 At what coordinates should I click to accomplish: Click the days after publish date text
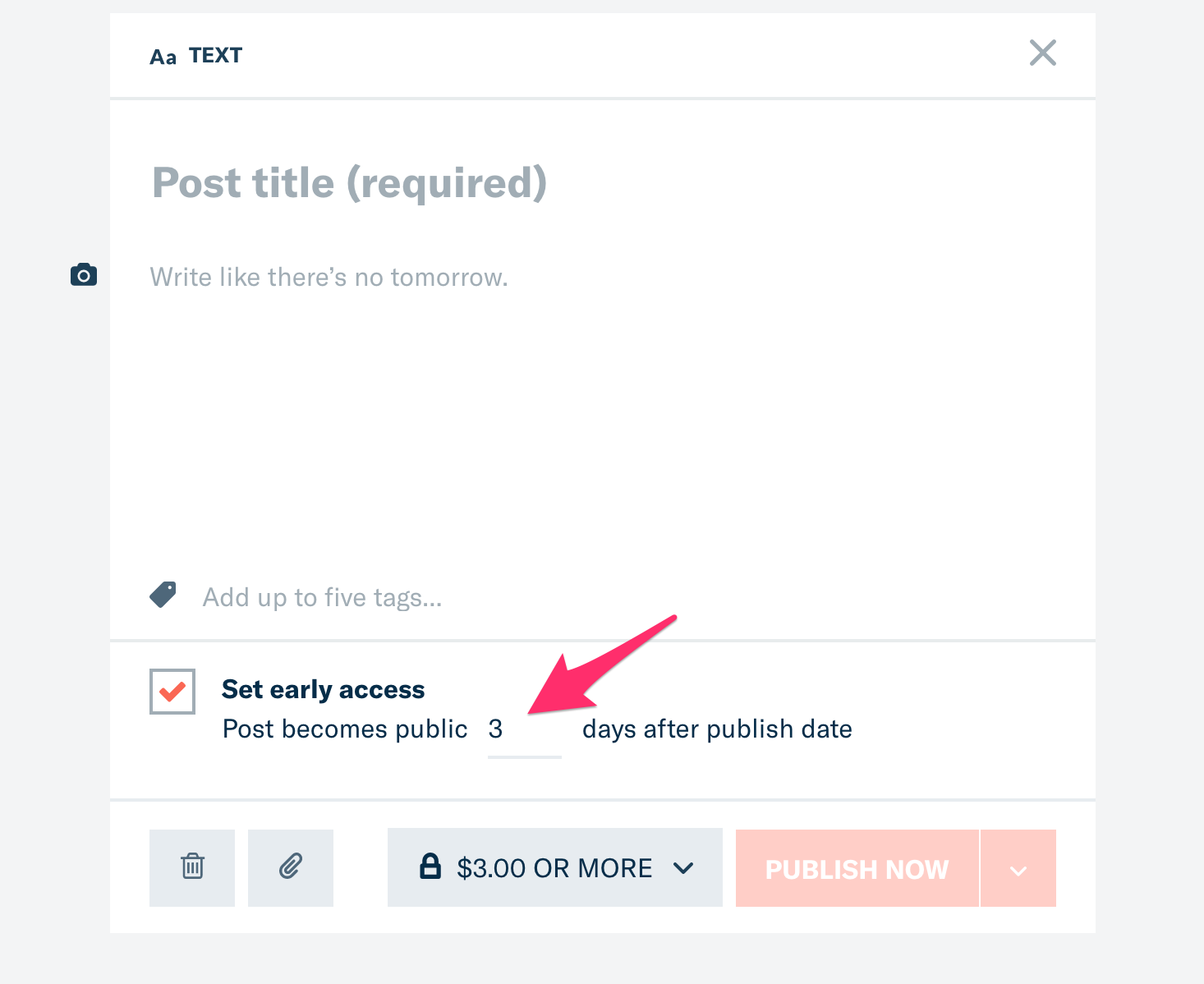pos(717,729)
